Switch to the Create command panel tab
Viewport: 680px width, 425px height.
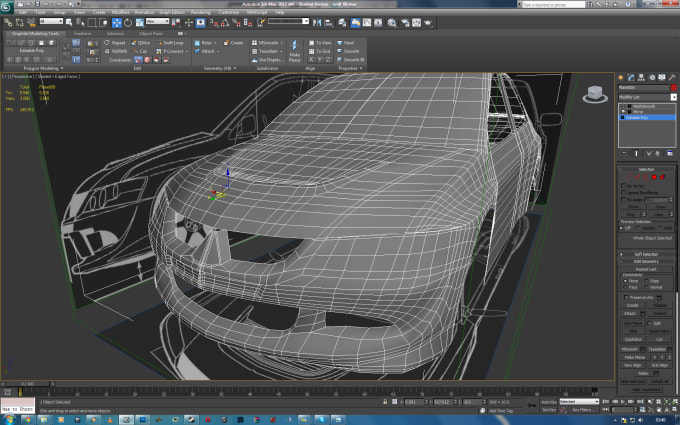[x=621, y=78]
